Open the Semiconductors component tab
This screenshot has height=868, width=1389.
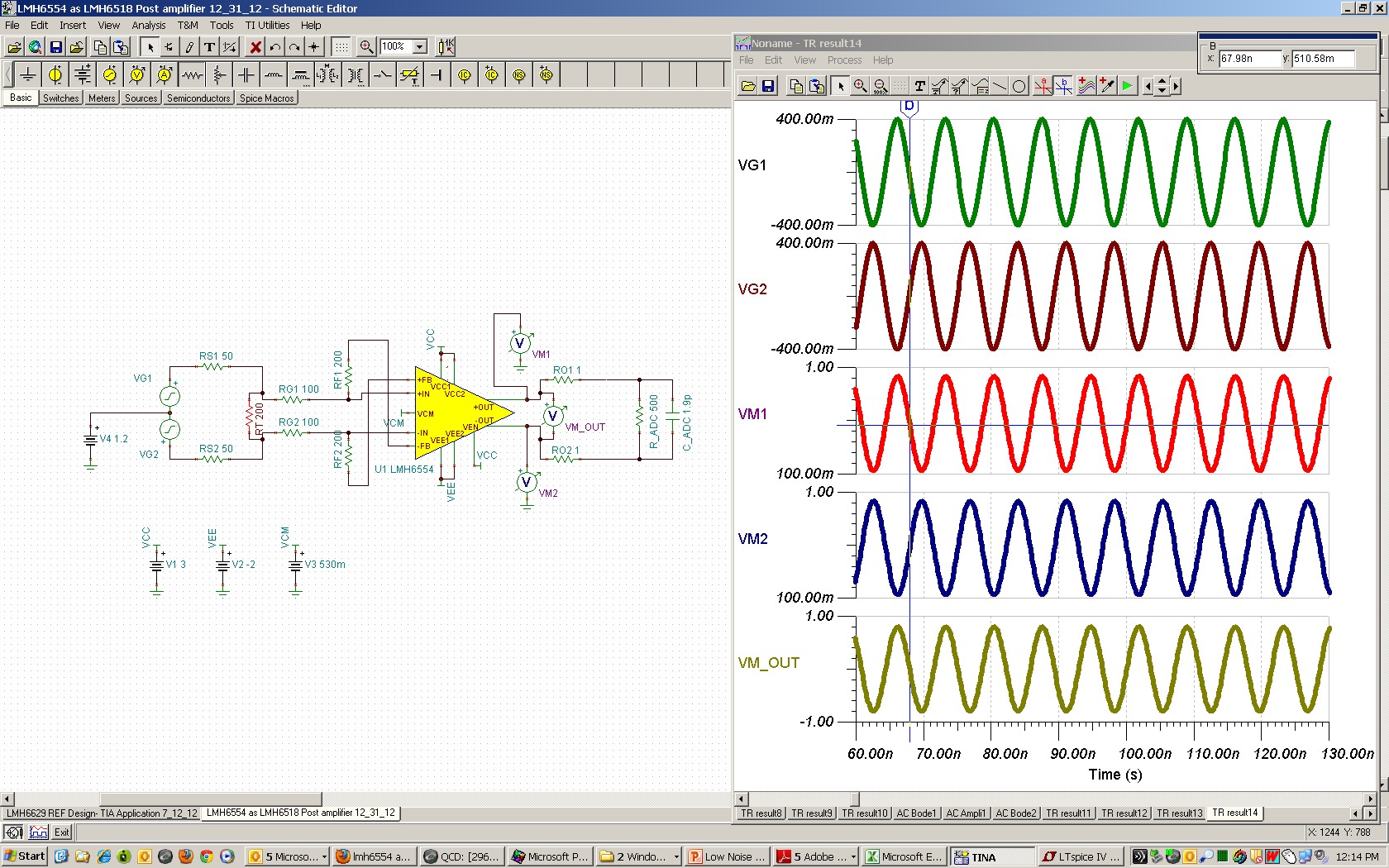198,98
